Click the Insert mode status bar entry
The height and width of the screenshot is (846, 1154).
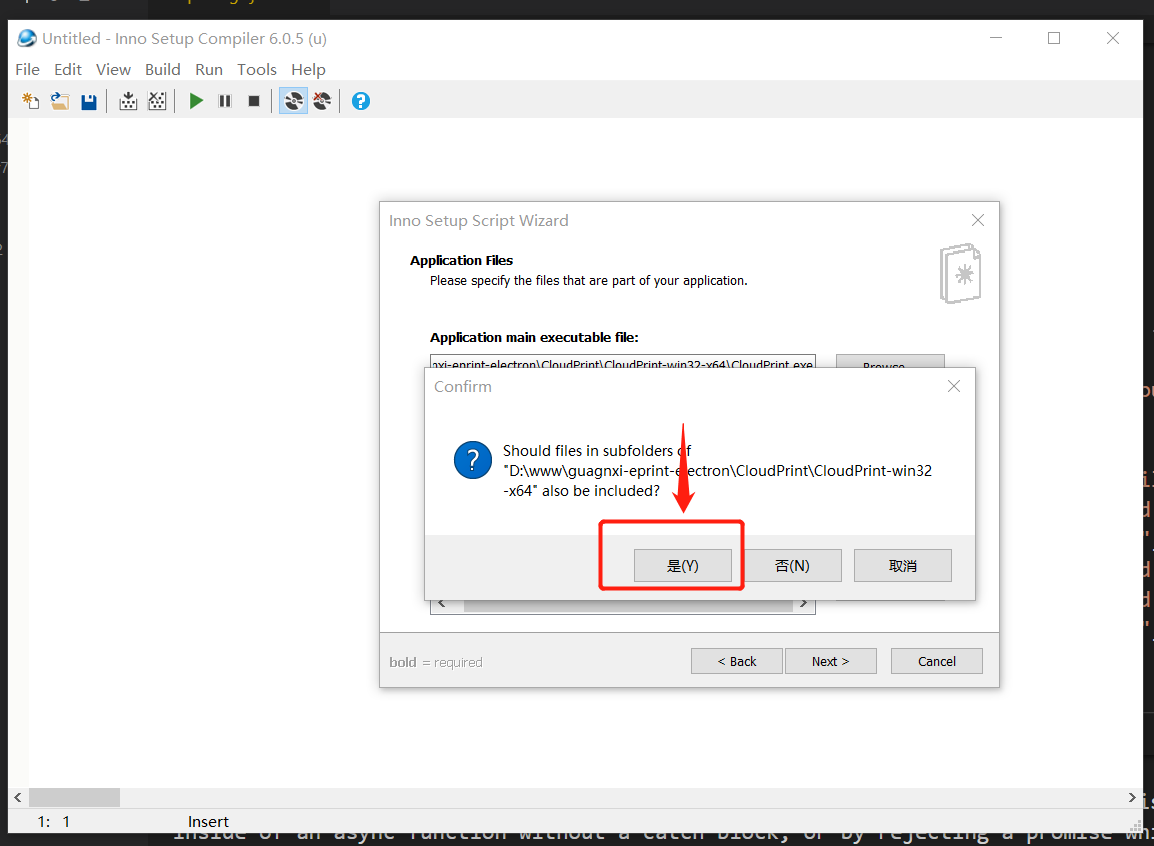pos(208,822)
